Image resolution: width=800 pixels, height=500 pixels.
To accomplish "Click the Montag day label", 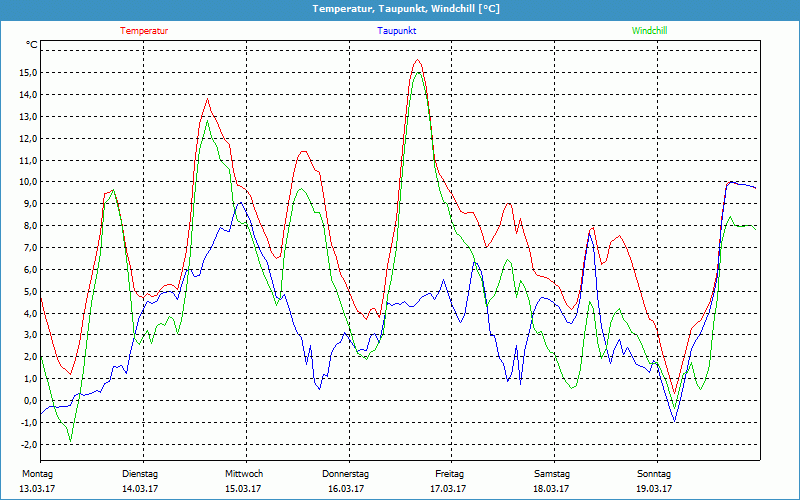I will click(x=37, y=474).
